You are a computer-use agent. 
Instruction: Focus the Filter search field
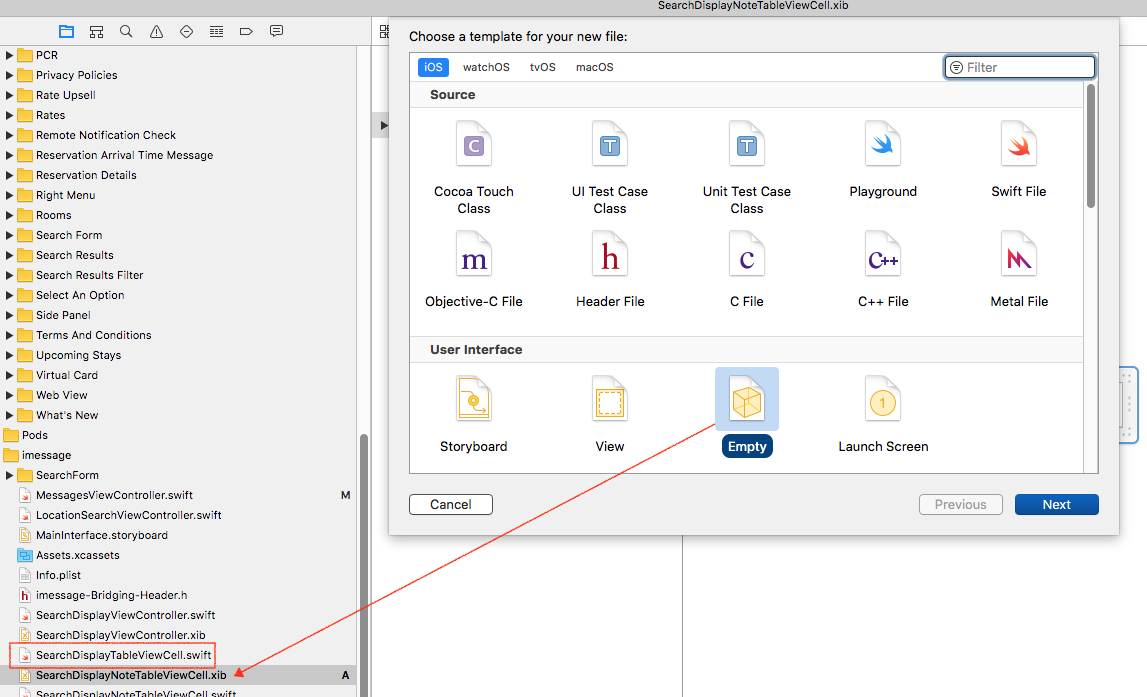click(x=1020, y=67)
